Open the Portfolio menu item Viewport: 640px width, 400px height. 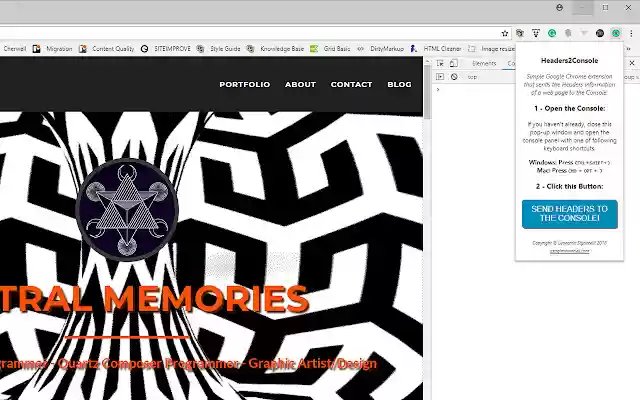(244, 84)
